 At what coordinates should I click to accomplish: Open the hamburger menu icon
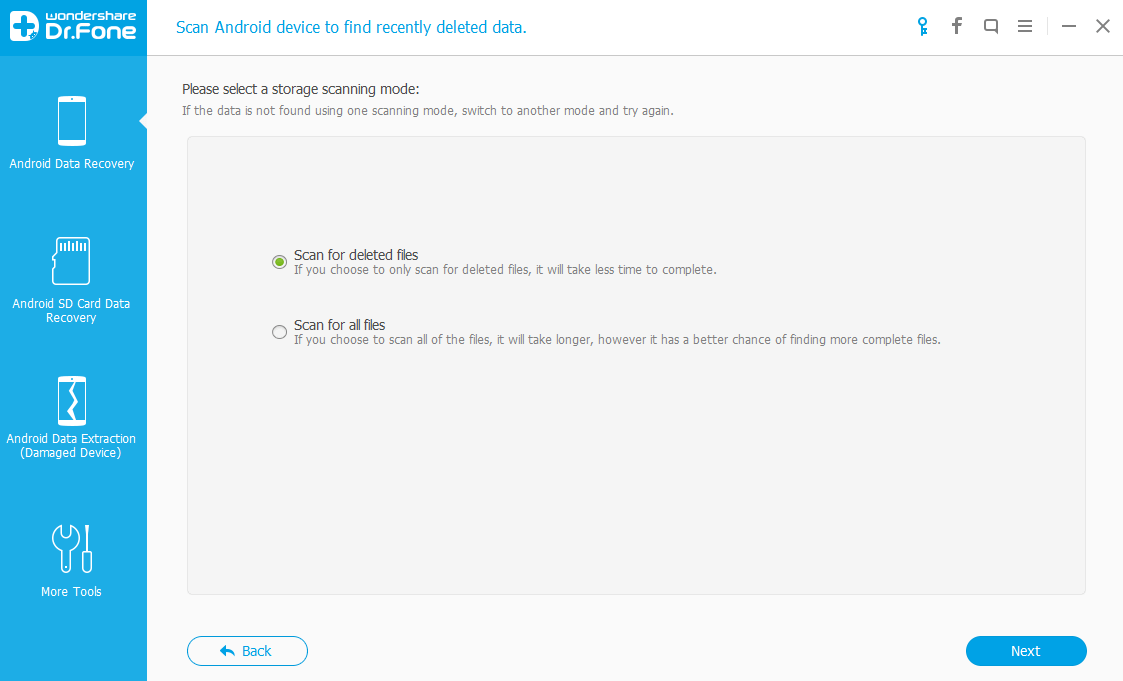(x=1025, y=26)
